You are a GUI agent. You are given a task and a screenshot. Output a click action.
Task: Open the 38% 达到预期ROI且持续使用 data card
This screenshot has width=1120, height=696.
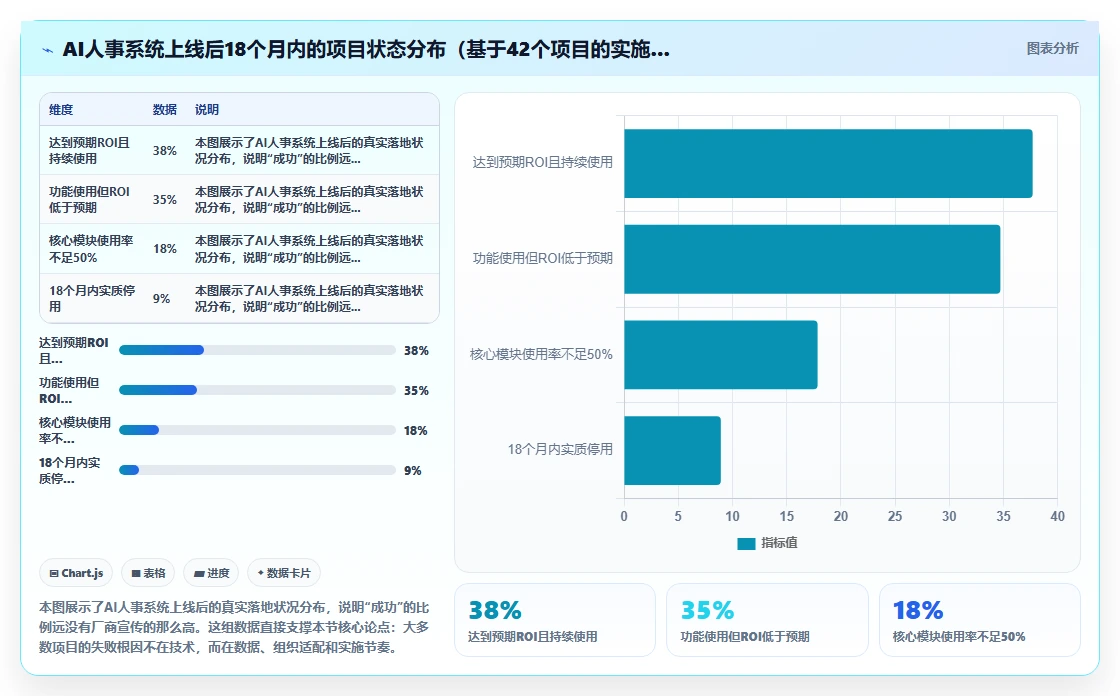[555, 620]
